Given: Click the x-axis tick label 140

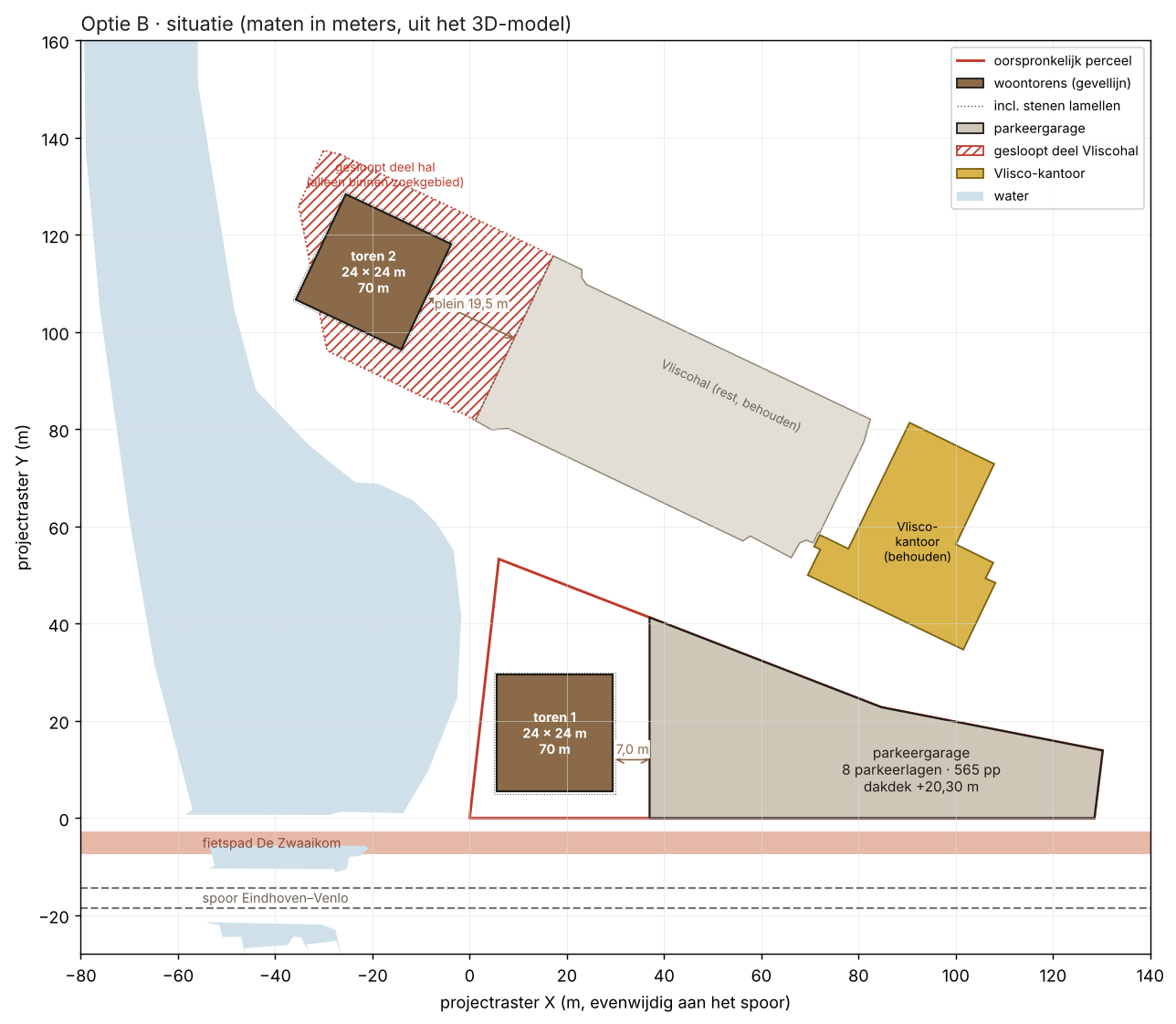Looking at the screenshot, I should [1150, 976].
